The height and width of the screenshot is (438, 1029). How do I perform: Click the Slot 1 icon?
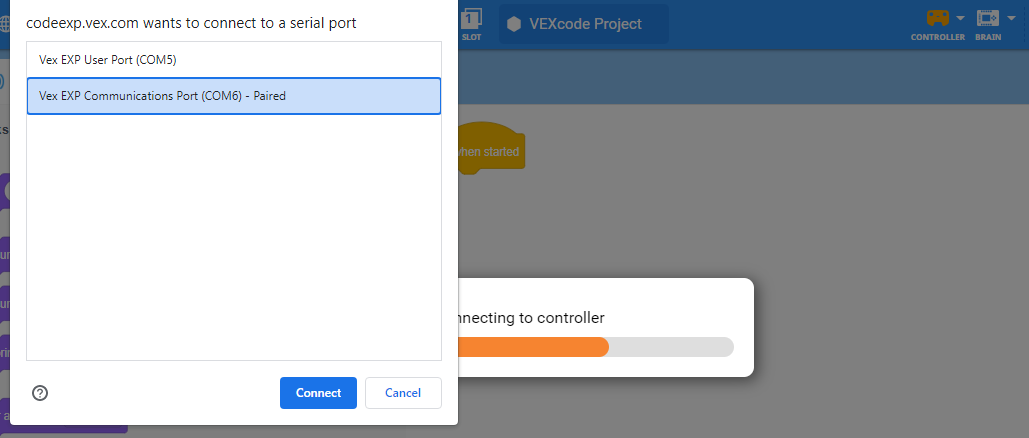click(472, 18)
